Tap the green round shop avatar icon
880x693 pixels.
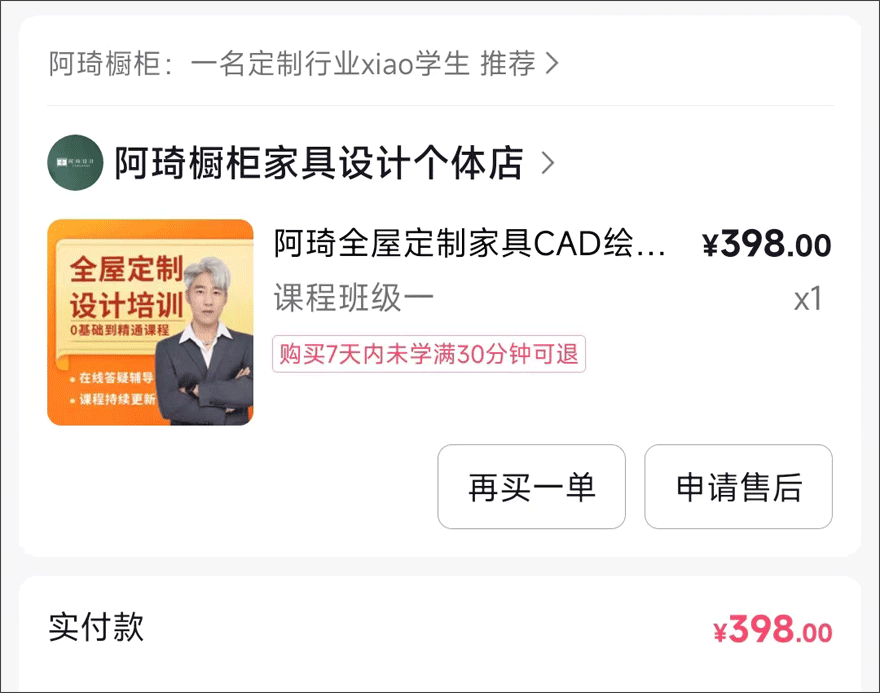coord(75,163)
